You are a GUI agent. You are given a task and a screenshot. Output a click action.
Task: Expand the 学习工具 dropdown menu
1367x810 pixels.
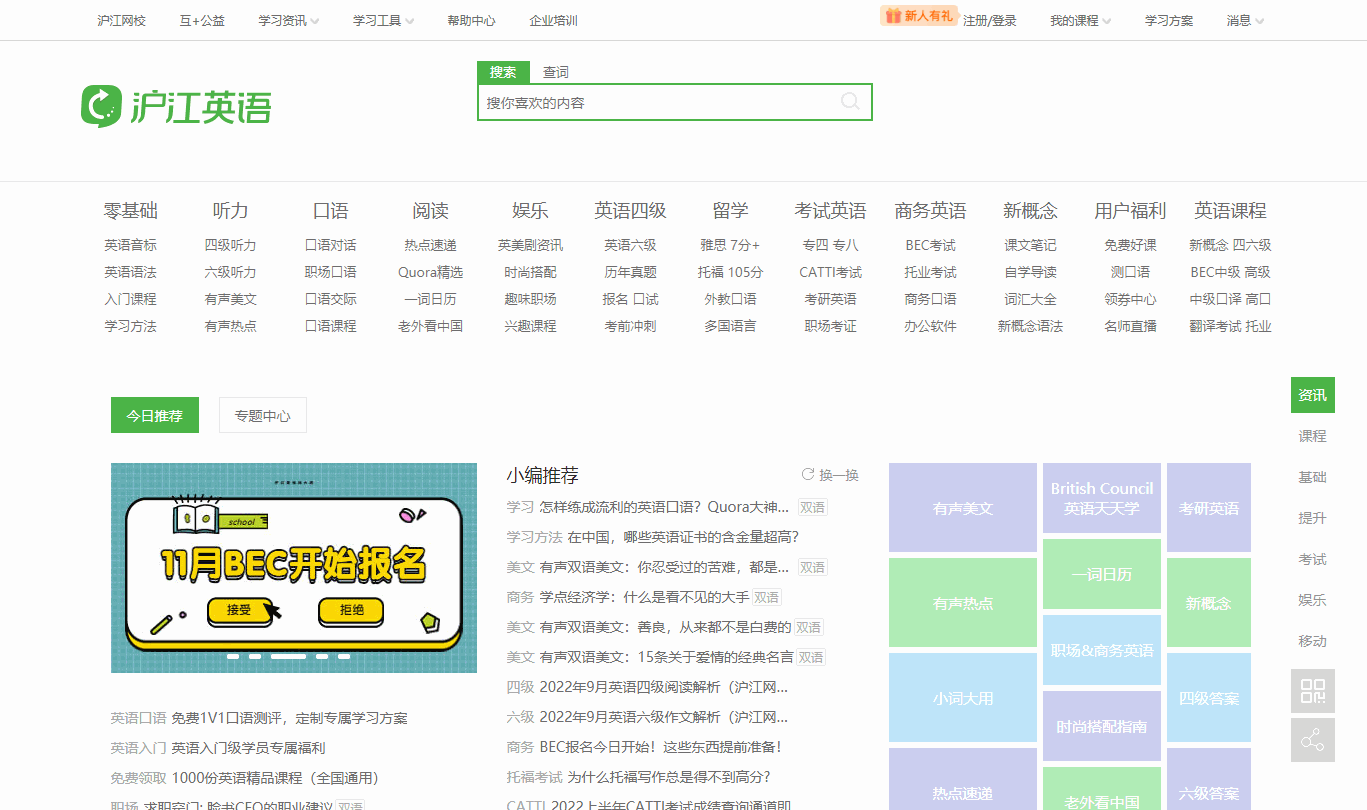coord(384,20)
